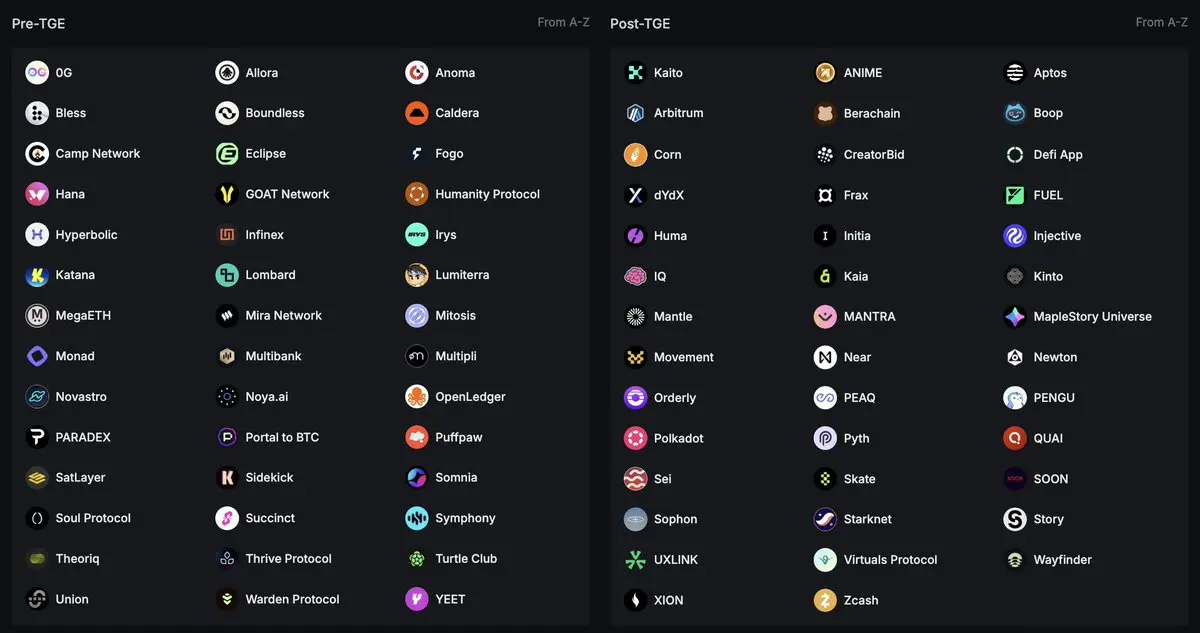Viewport: 1200px width, 633px height.
Task: Click the Aptos project name
Action: click(1050, 72)
